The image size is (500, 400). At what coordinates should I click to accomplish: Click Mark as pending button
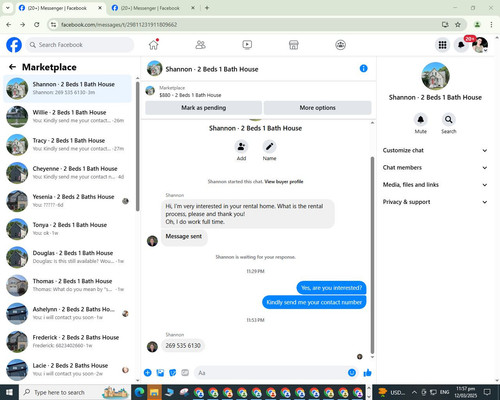pyautogui.click(x=203, y=108)
